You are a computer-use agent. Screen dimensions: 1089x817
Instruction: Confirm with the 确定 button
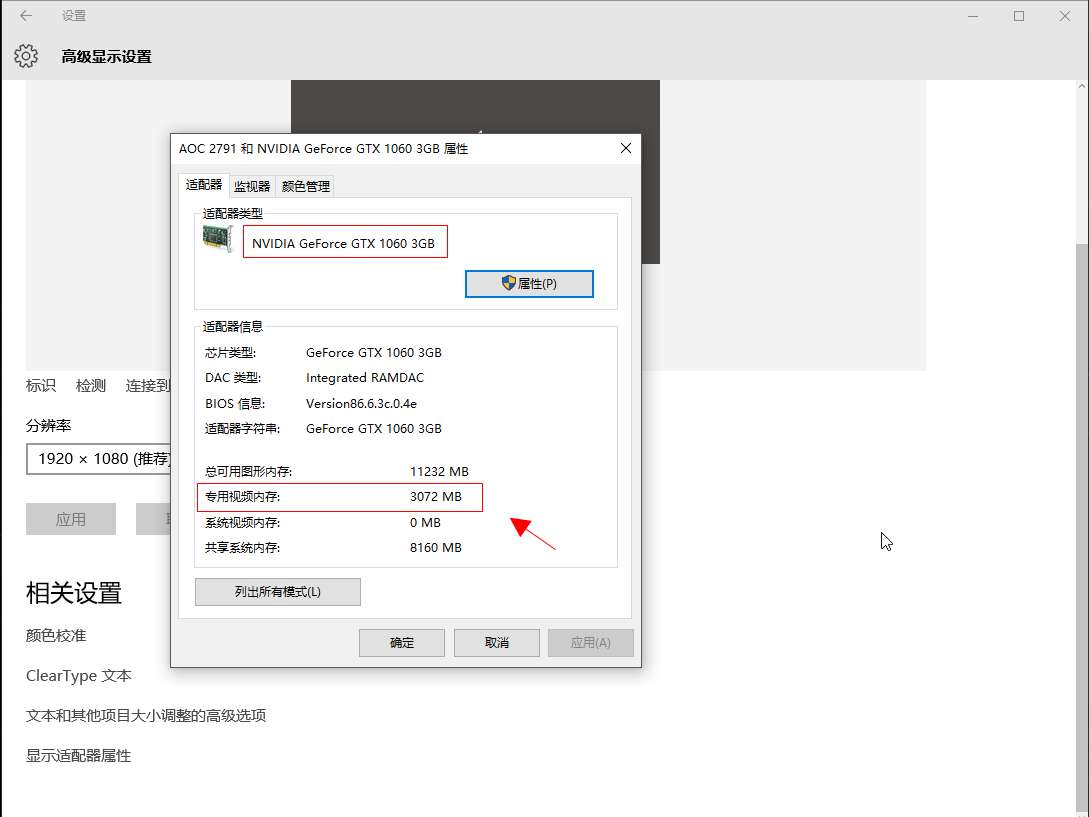pos(401,643)
